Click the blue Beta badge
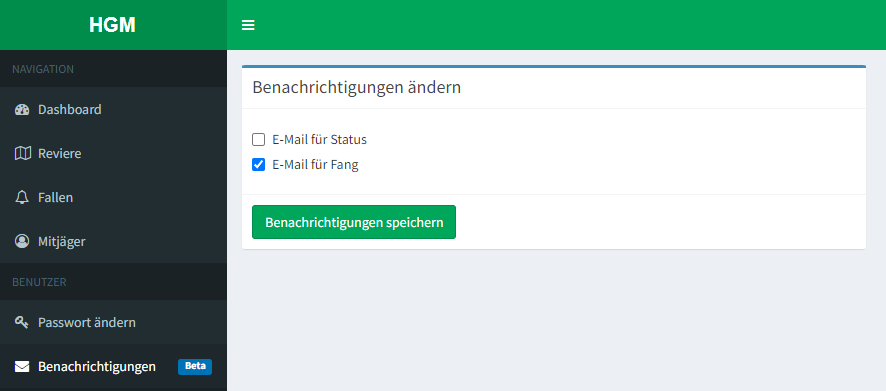Viewport: 886px width, 391px height. [195, 366]
